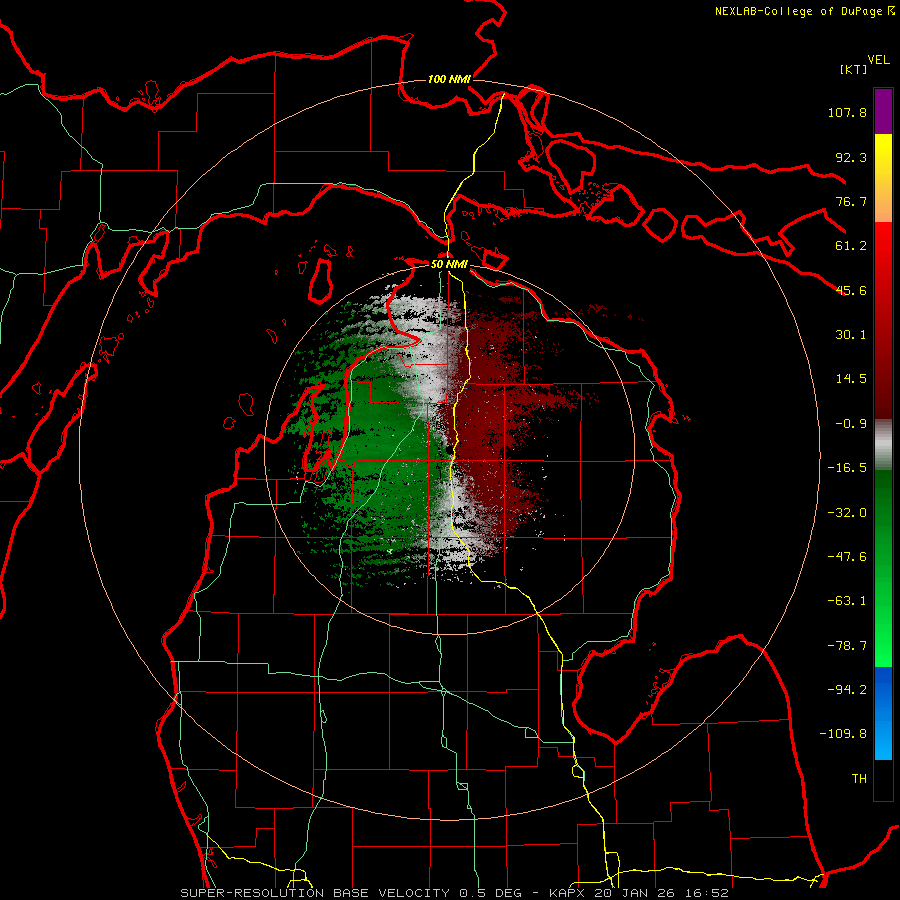Click the 107.8 legend value
The width and height of the screenshot is (900, 900).
[847, 112]
